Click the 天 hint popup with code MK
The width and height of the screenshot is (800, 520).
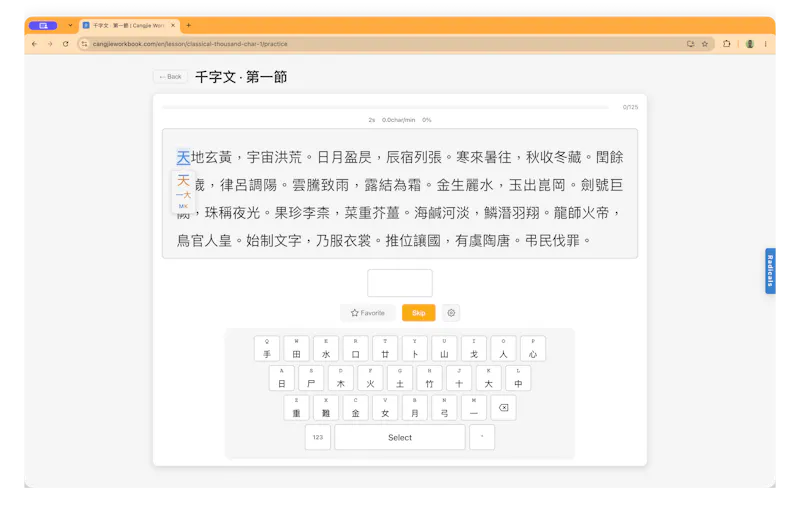pos(183,191)
